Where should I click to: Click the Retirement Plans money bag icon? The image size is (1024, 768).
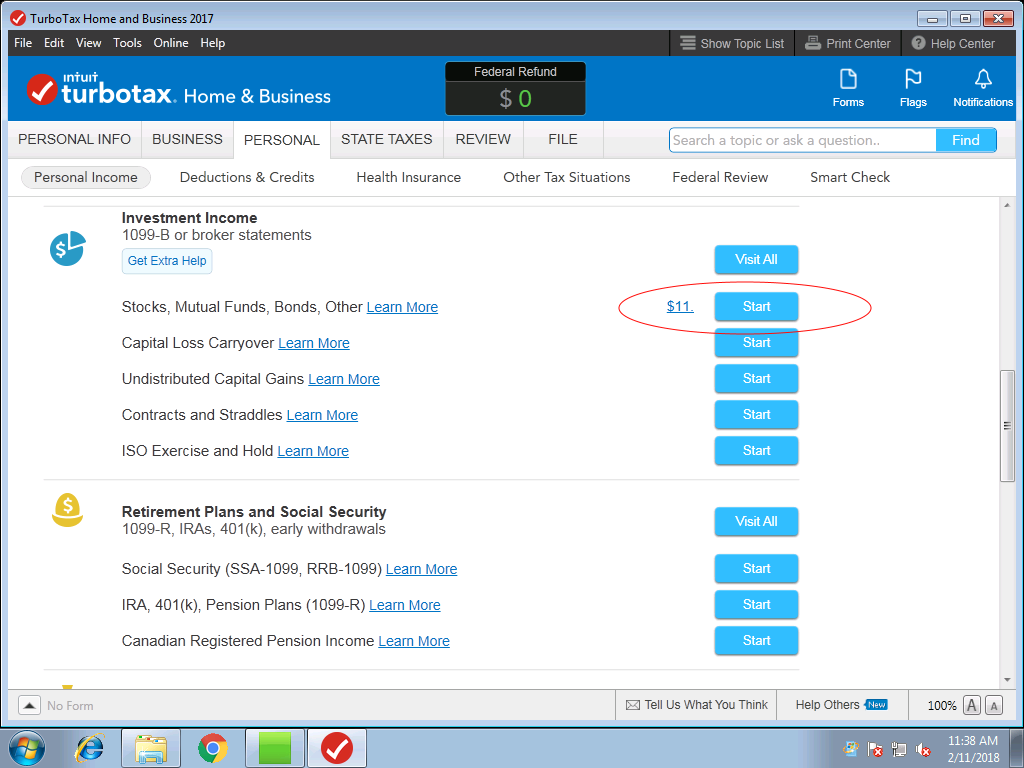tap(67, 510)
